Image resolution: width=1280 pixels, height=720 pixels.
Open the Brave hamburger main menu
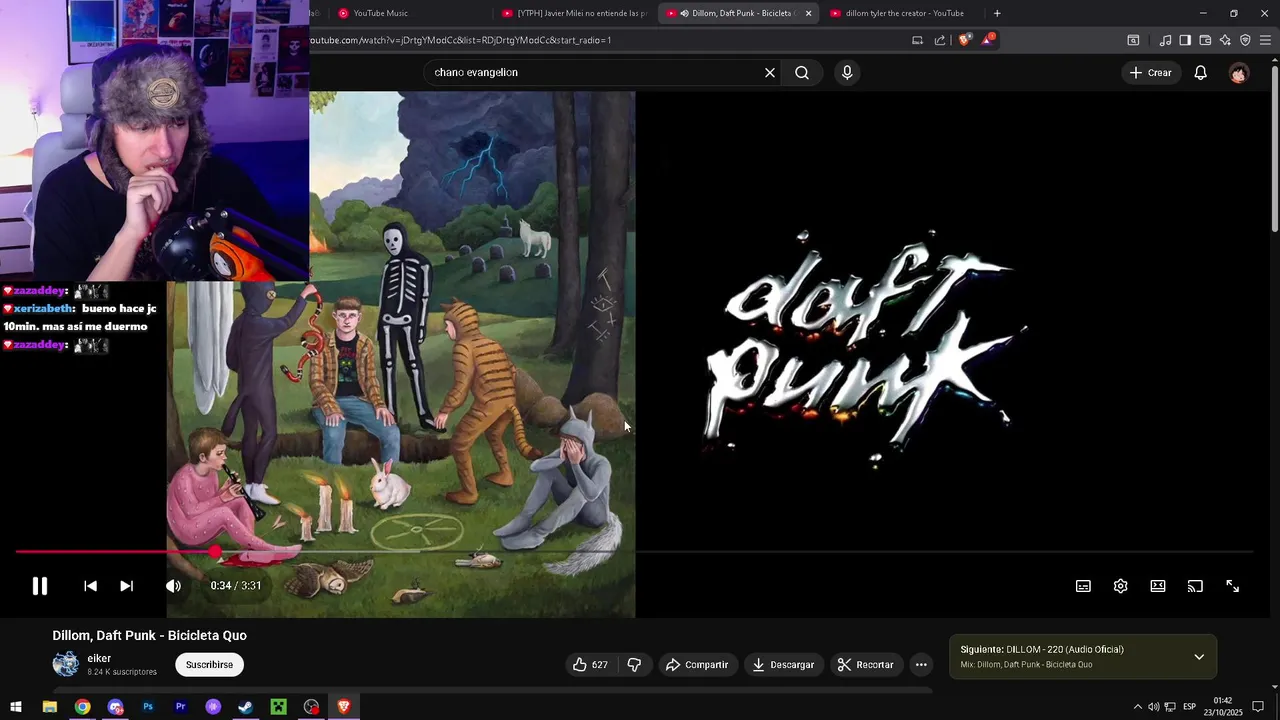tap(1265, 40)
